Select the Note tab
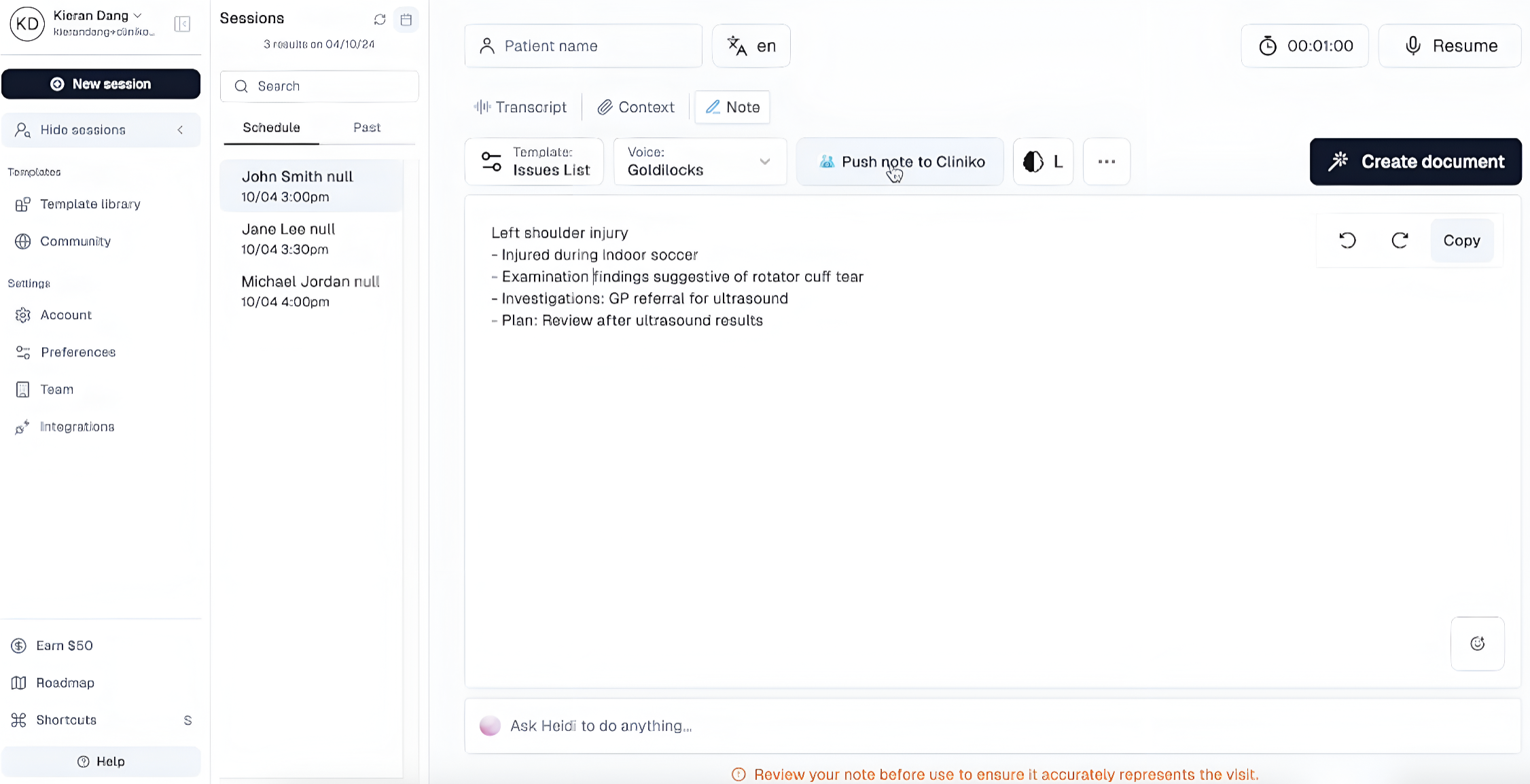This screenshot has width=1530, height=784. coord(732,107)
